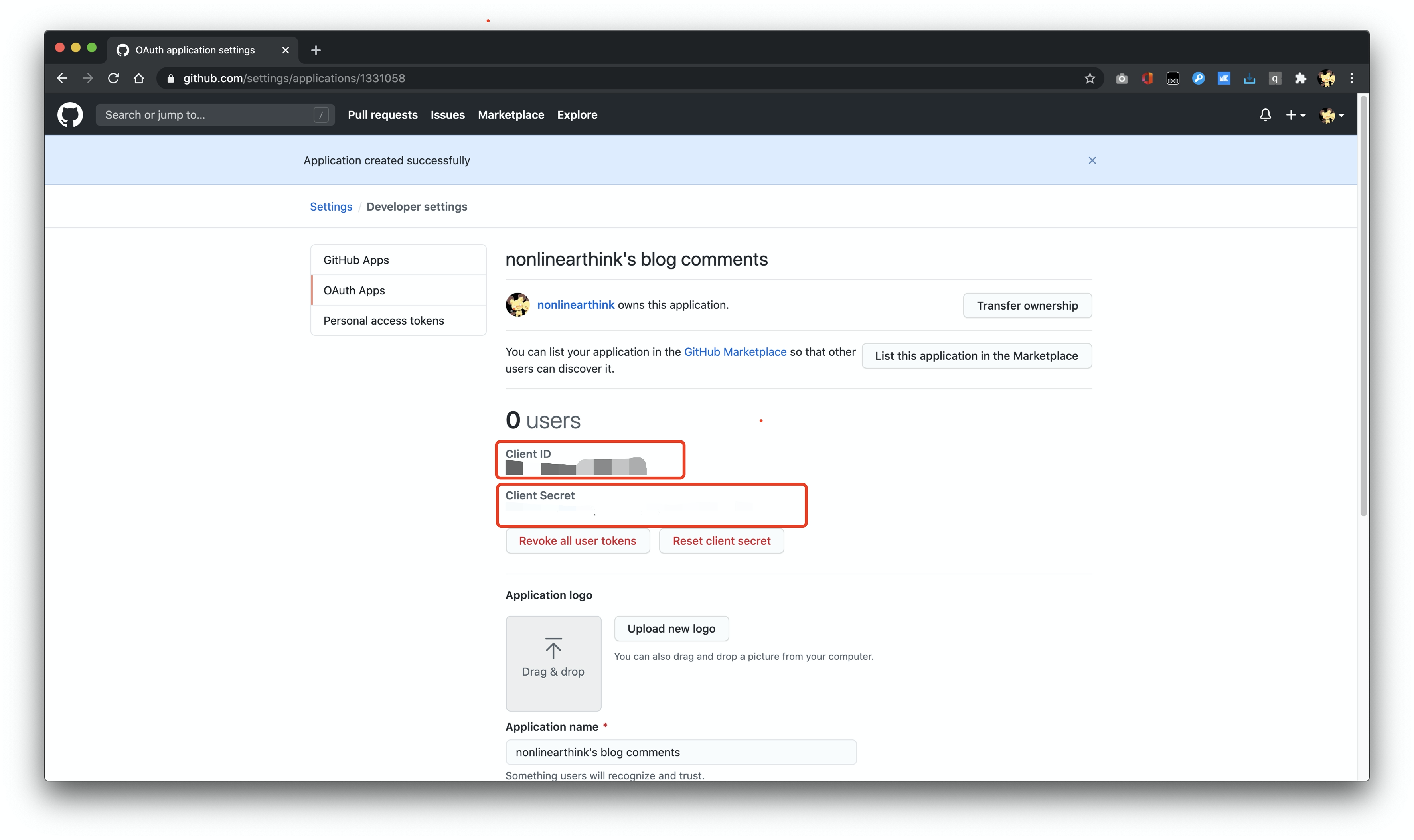Image resolution: width=1414 pixels, height=840 pixels.
Task: Open the gray q extension icon
Action: pyautogui.click(x=1275, y=78)
